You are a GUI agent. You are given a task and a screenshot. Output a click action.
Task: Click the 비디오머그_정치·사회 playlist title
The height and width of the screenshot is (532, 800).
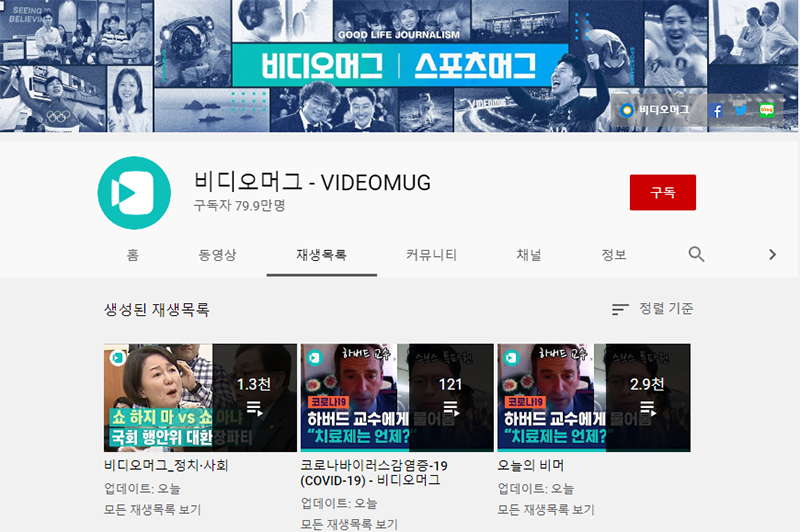166,465
